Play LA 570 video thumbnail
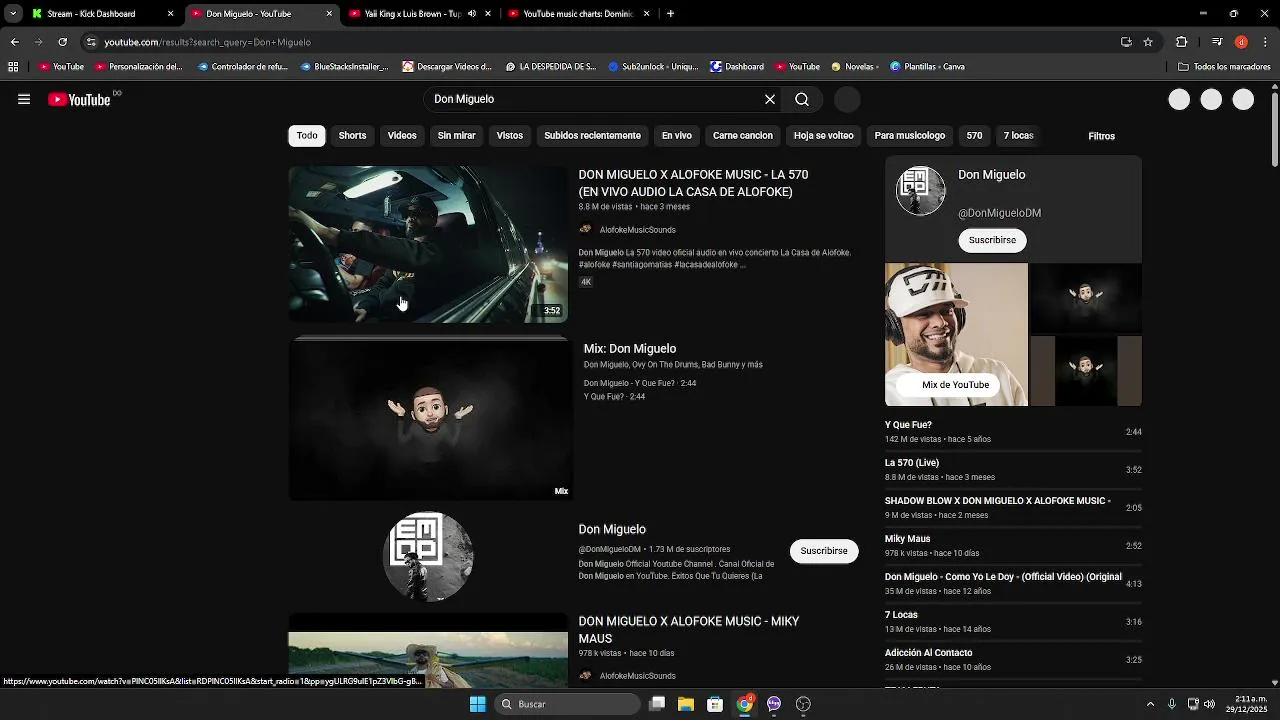Screen dimensions: 1280x720 428,244
